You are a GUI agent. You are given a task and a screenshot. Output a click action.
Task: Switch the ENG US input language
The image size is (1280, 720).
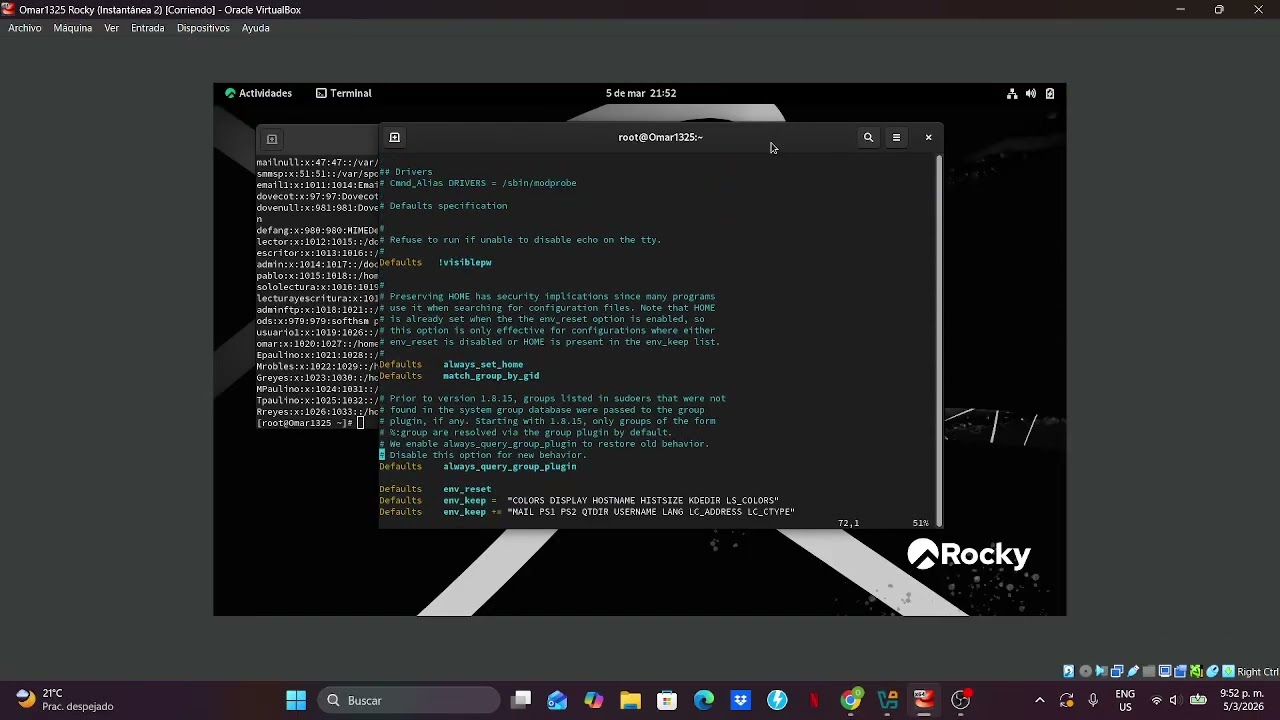[x=1125, y=700]
